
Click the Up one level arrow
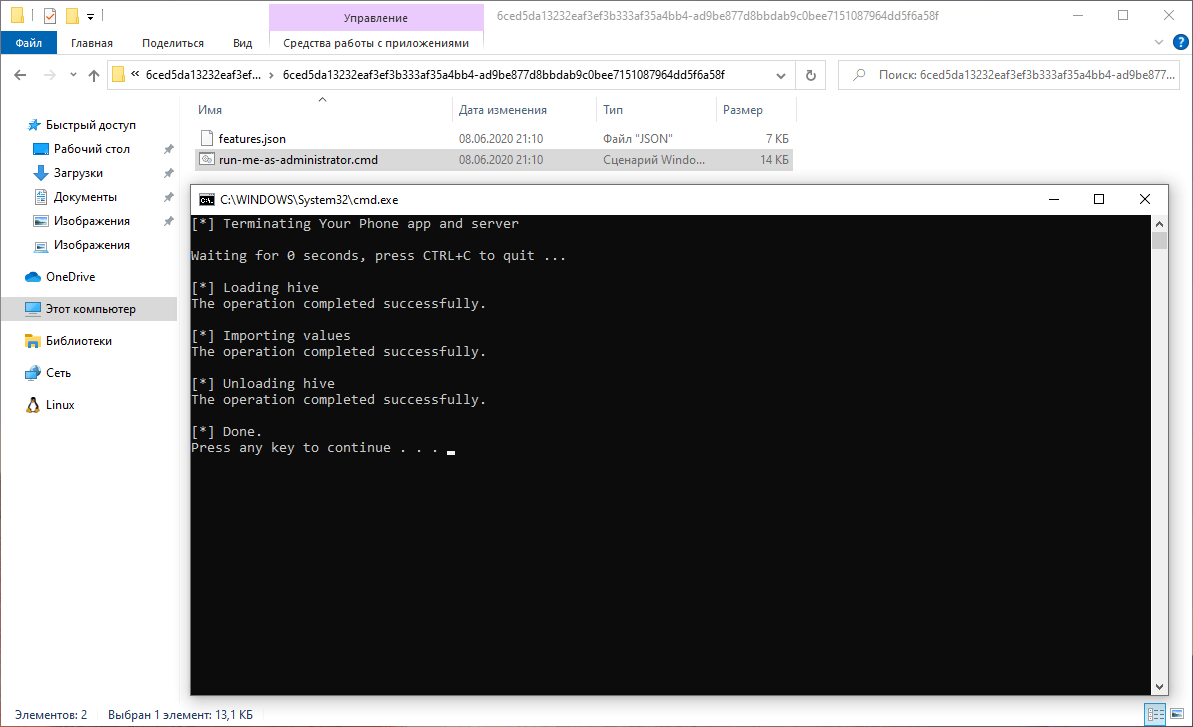[x=93, y=74]
